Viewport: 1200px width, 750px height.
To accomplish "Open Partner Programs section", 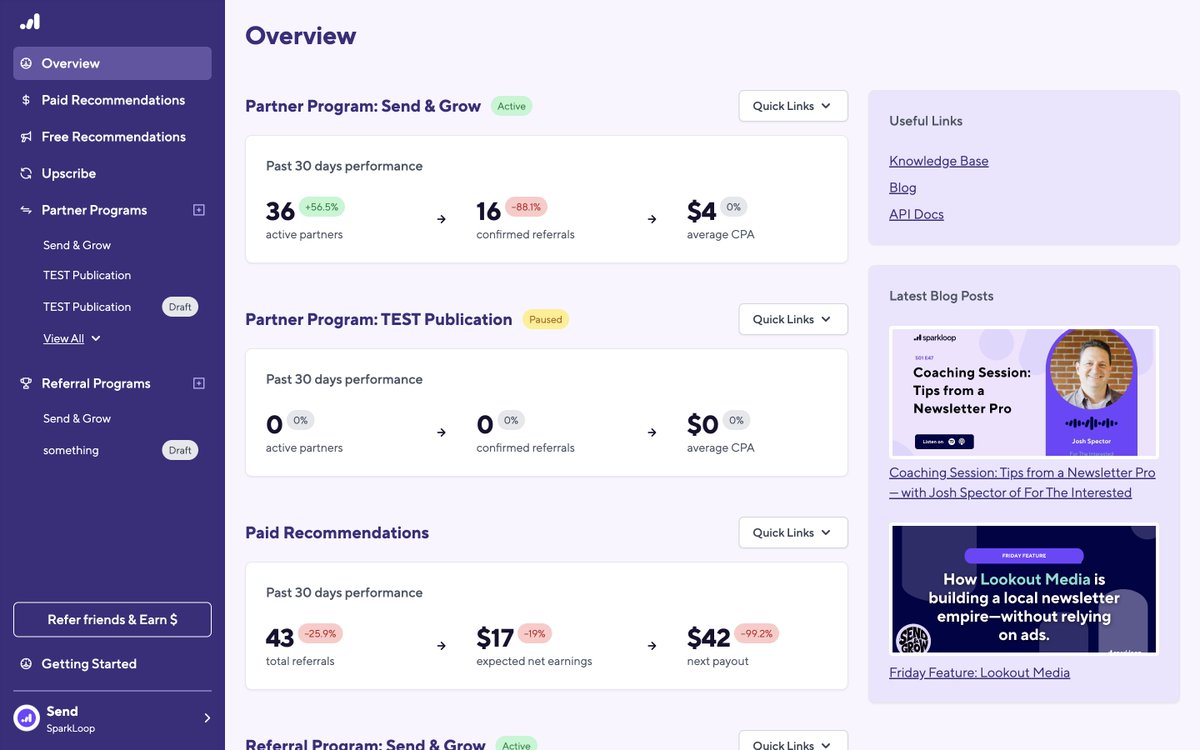I will (x=94, y=210).
